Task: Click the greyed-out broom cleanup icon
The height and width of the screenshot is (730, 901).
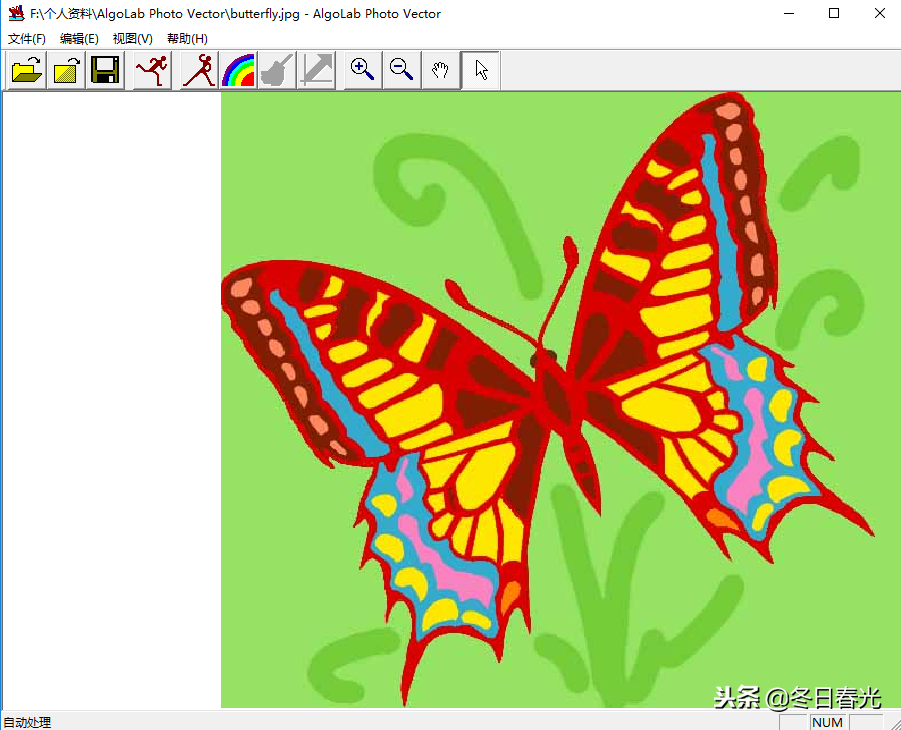Action: point(277,70)
